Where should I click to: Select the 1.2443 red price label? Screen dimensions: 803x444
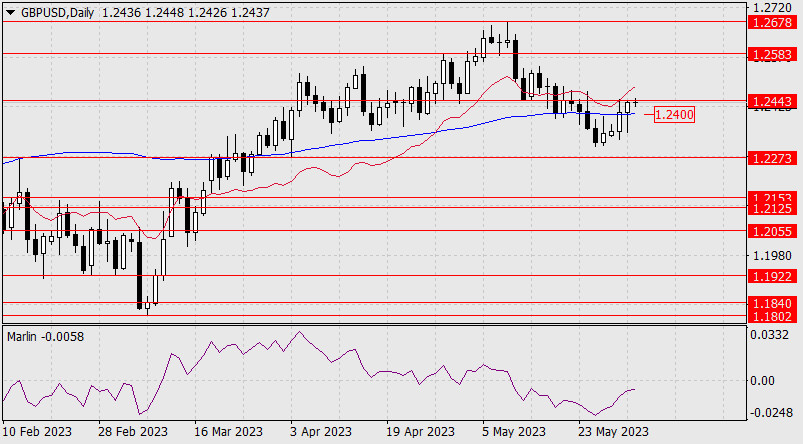(773, 101)
